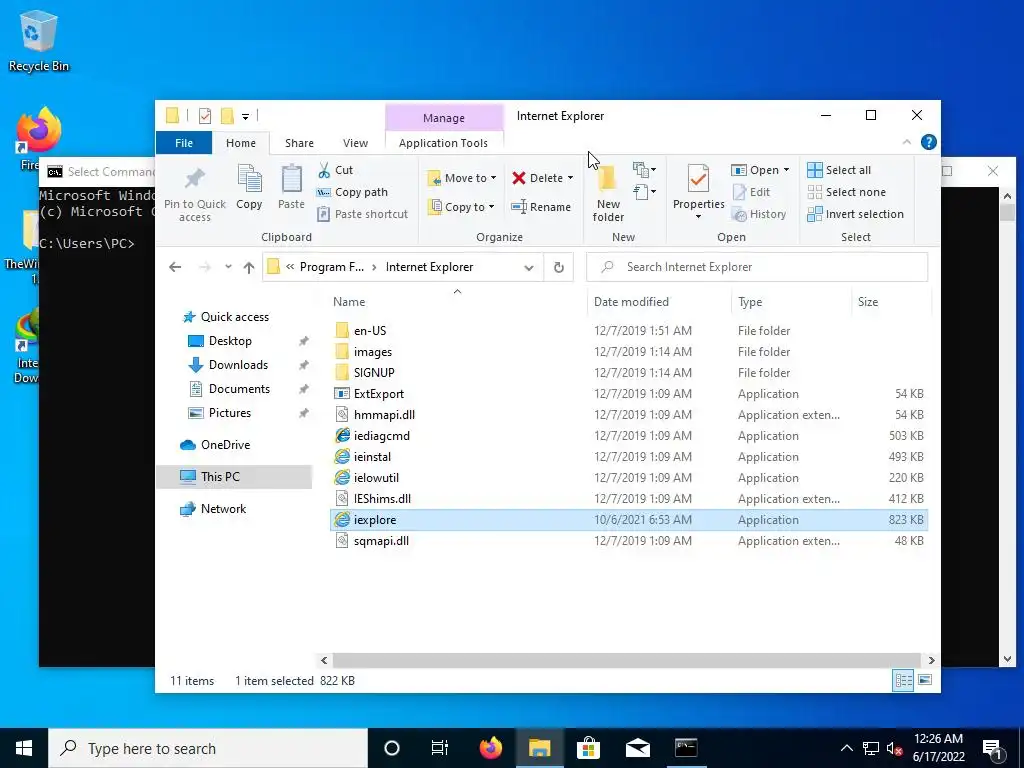Switch to Large icons view in status bar
This screenshot has height=768, width=1024.
tap(925, 680)
